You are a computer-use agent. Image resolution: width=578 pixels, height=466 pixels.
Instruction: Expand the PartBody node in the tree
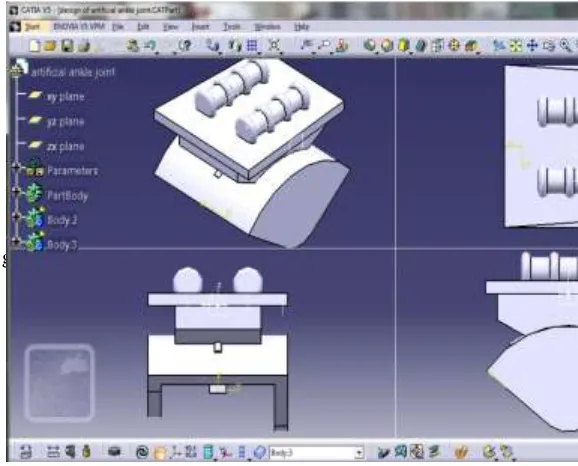pyautogui.click(x=16, y=191)
